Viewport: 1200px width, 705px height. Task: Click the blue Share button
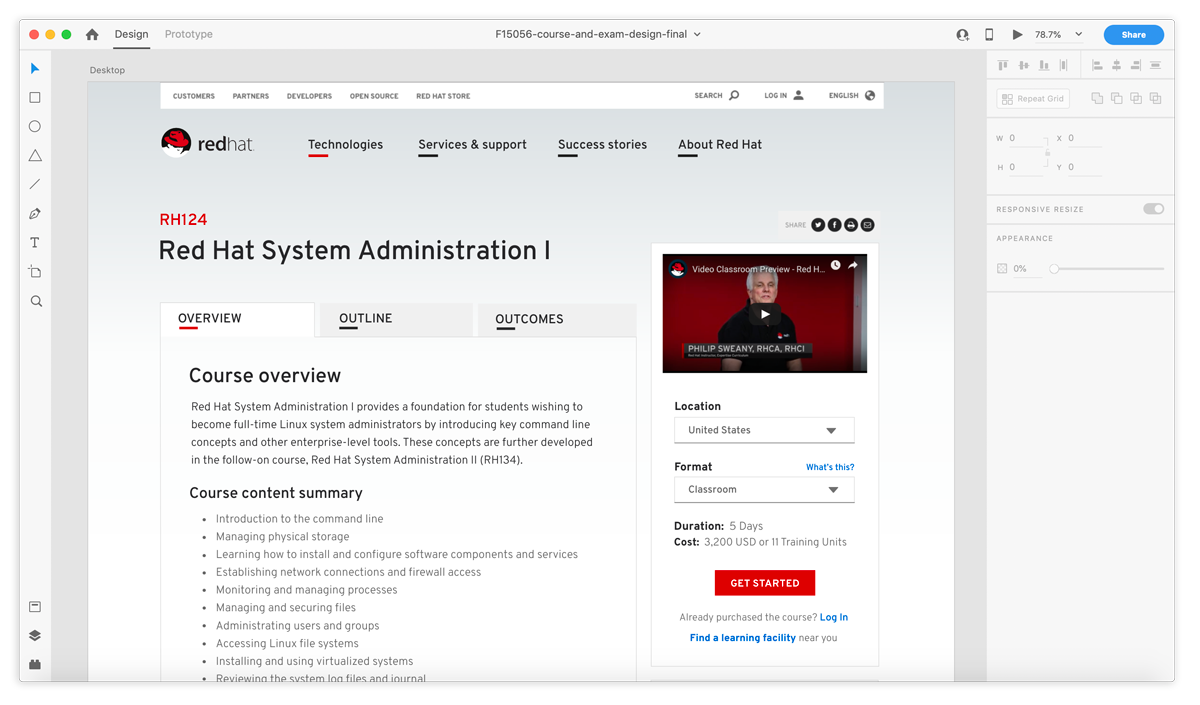(1134, 35)
